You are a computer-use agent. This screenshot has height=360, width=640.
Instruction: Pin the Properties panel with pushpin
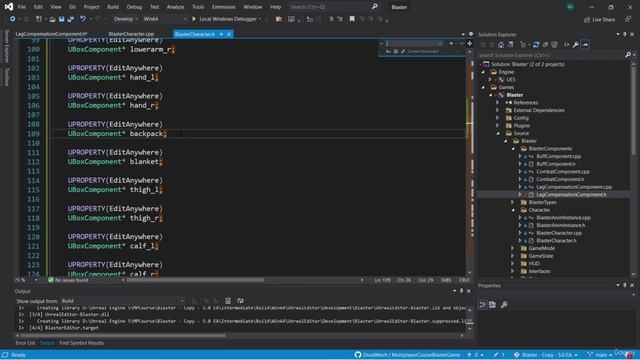click(624, 285)
